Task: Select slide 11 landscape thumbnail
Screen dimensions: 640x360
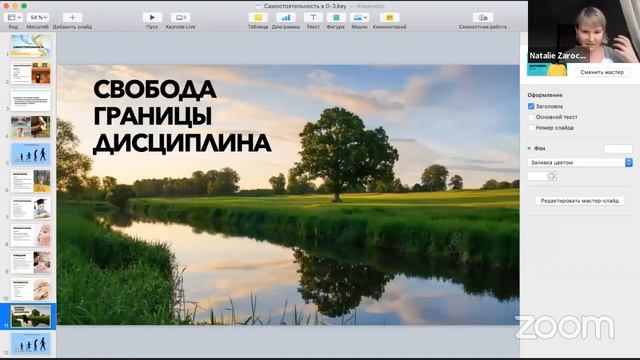Action: pyautogui.click(x=31, y=316)
